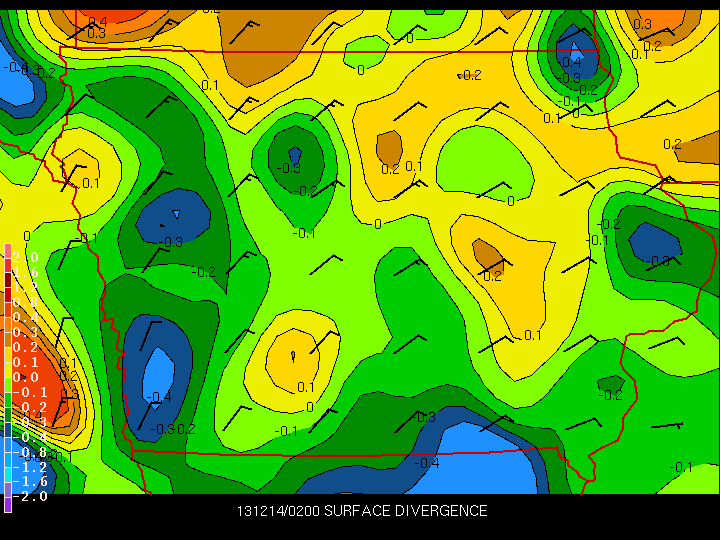This screenshot has height=540, width=720.
Task: Click the brown patch above 0.2 right of center
Action: (x=486, y=253)
